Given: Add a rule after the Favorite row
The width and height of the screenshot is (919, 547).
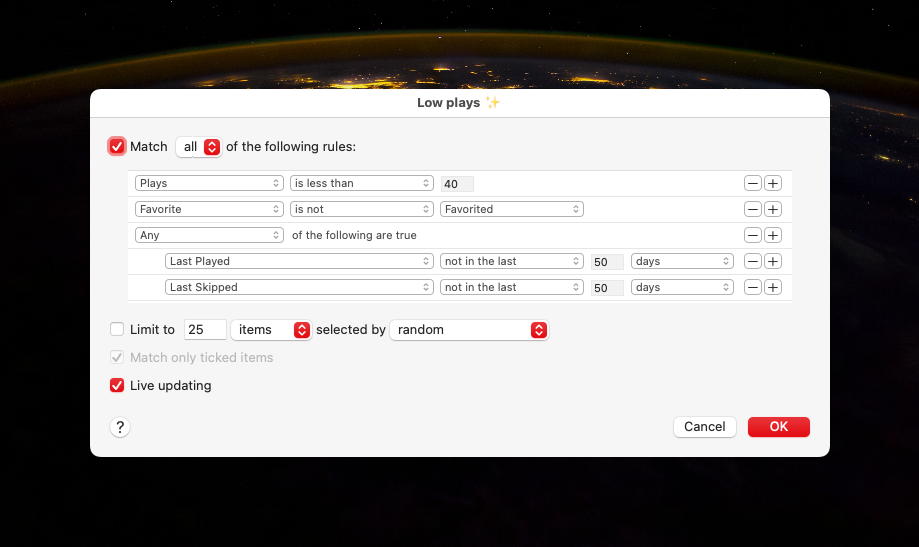Looking at the screenshot, I should 772,209.
